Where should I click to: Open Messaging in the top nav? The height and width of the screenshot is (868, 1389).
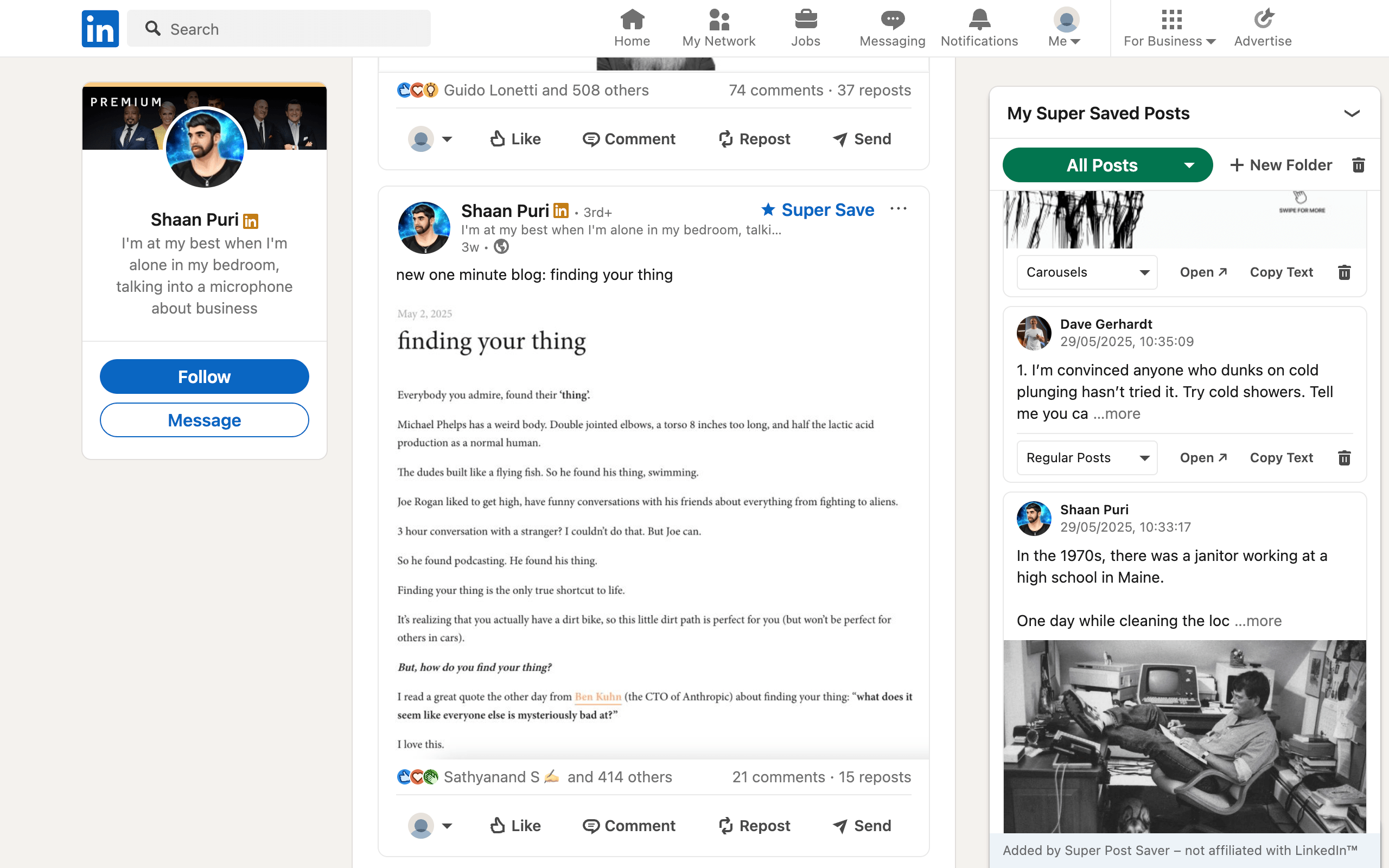893,28
